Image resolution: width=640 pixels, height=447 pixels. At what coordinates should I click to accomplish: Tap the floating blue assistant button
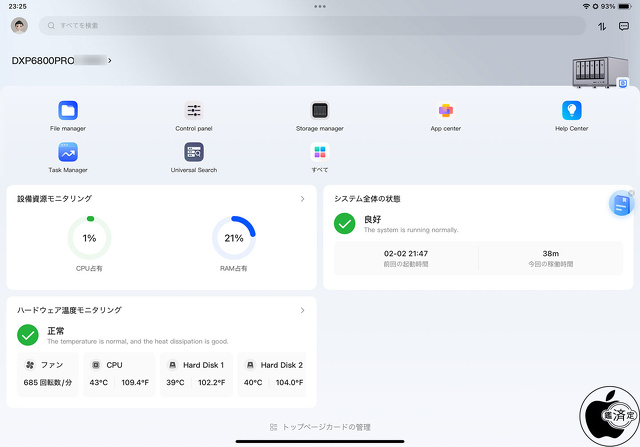pyautogui.click(x=621, y=204)
